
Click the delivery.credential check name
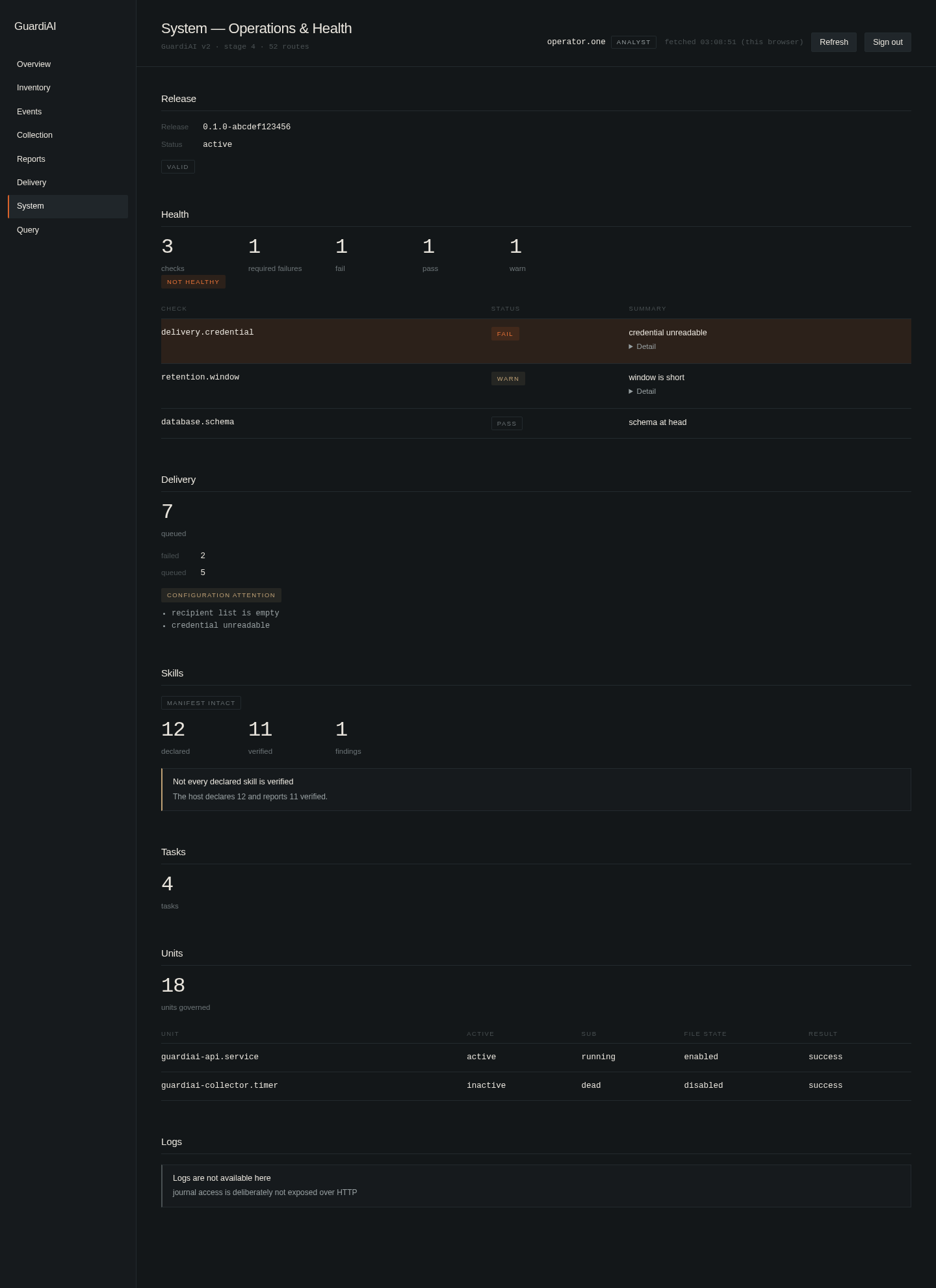207,332
